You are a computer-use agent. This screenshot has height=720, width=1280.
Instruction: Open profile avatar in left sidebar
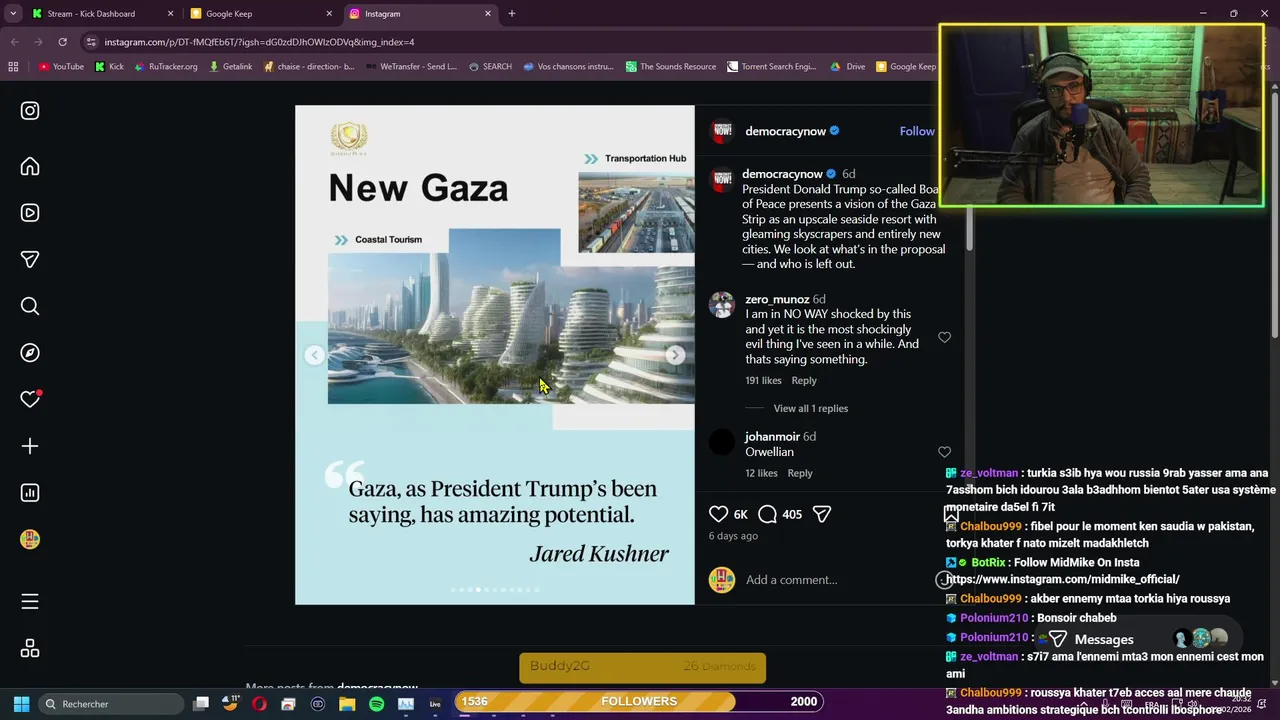[x=30, y=539]
